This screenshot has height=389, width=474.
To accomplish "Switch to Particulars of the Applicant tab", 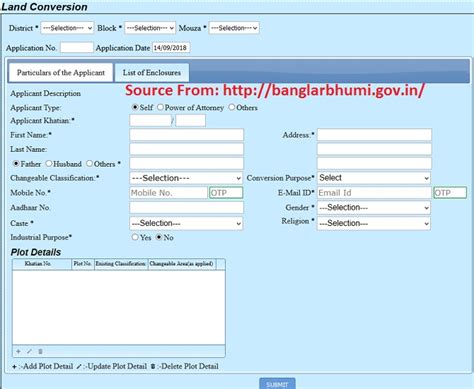I will (x=61, y=73).
